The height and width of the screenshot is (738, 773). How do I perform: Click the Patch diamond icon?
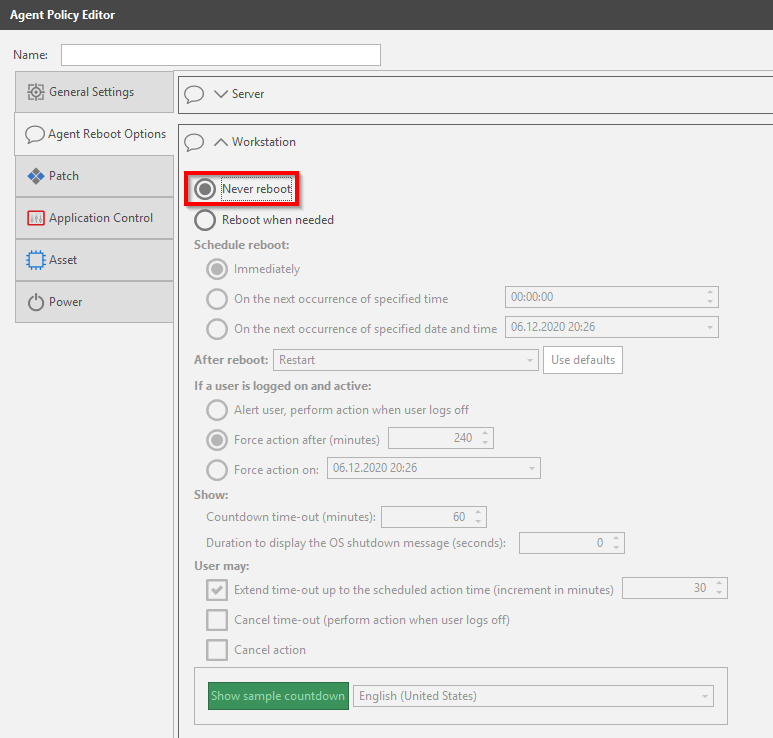36,176
